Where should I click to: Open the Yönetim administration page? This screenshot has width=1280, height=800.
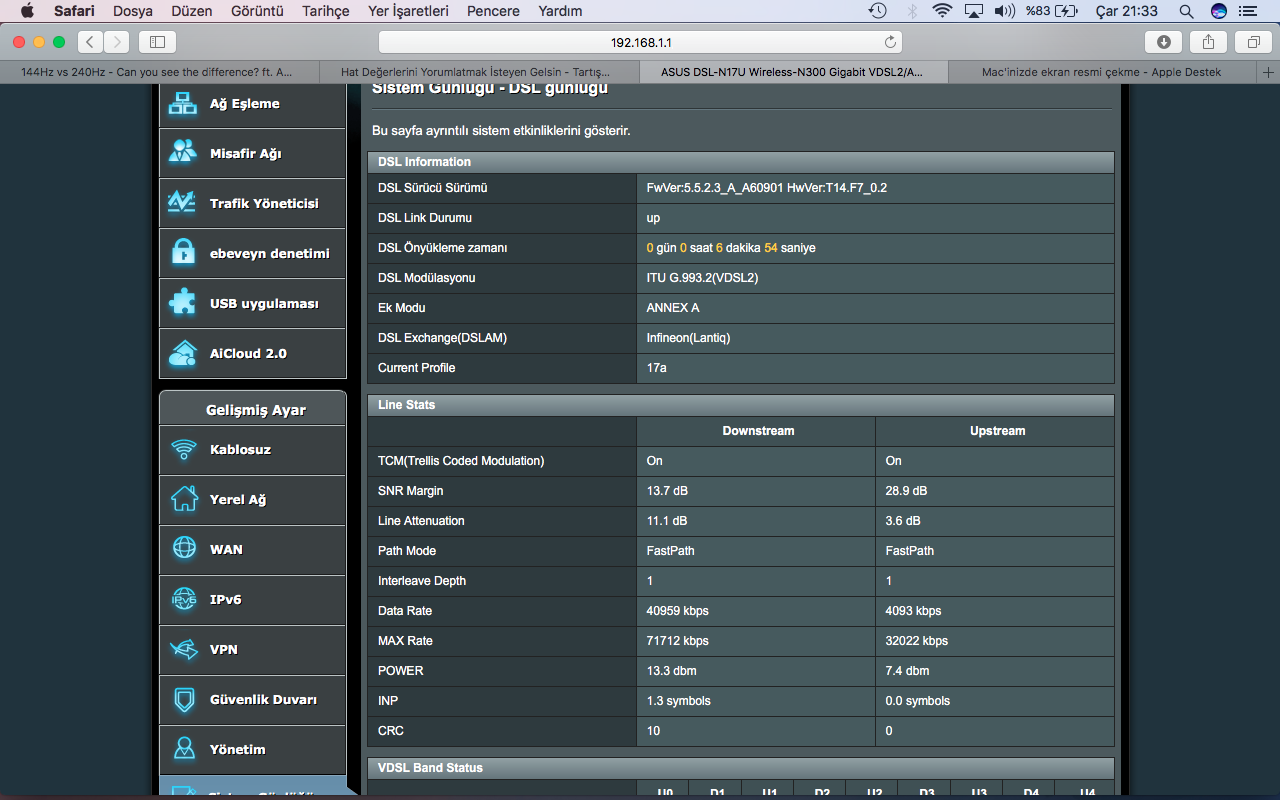[x=237, y=750]
